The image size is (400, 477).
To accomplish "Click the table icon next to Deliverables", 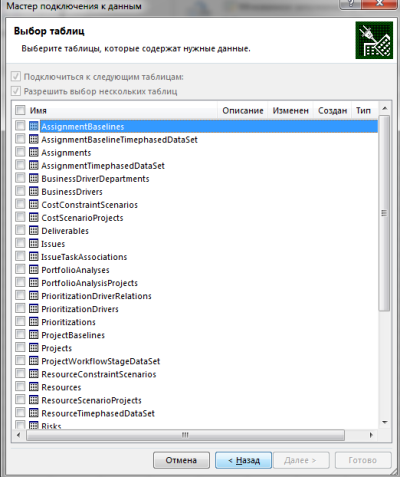I will click(34, 230).
